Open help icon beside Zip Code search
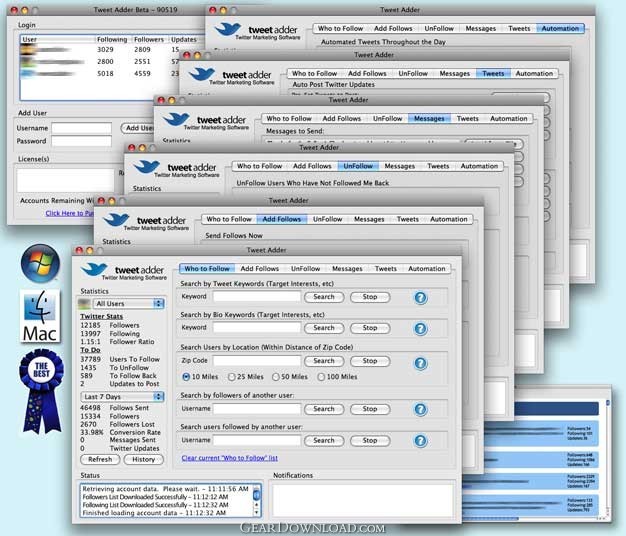This screenshot has height=536, width=626. pyautogui.click(x=421, y=361)
